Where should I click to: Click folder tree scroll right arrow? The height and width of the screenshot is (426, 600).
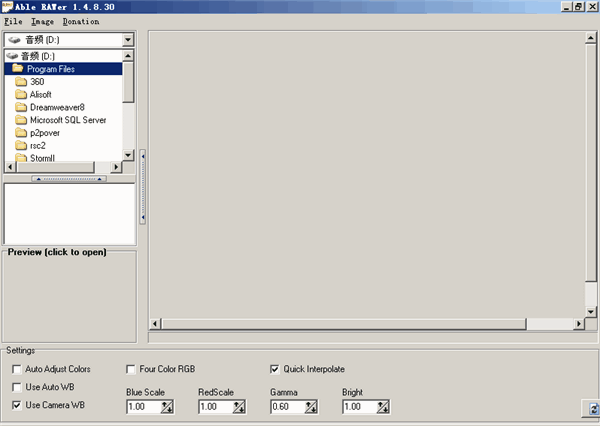point(116,167)
